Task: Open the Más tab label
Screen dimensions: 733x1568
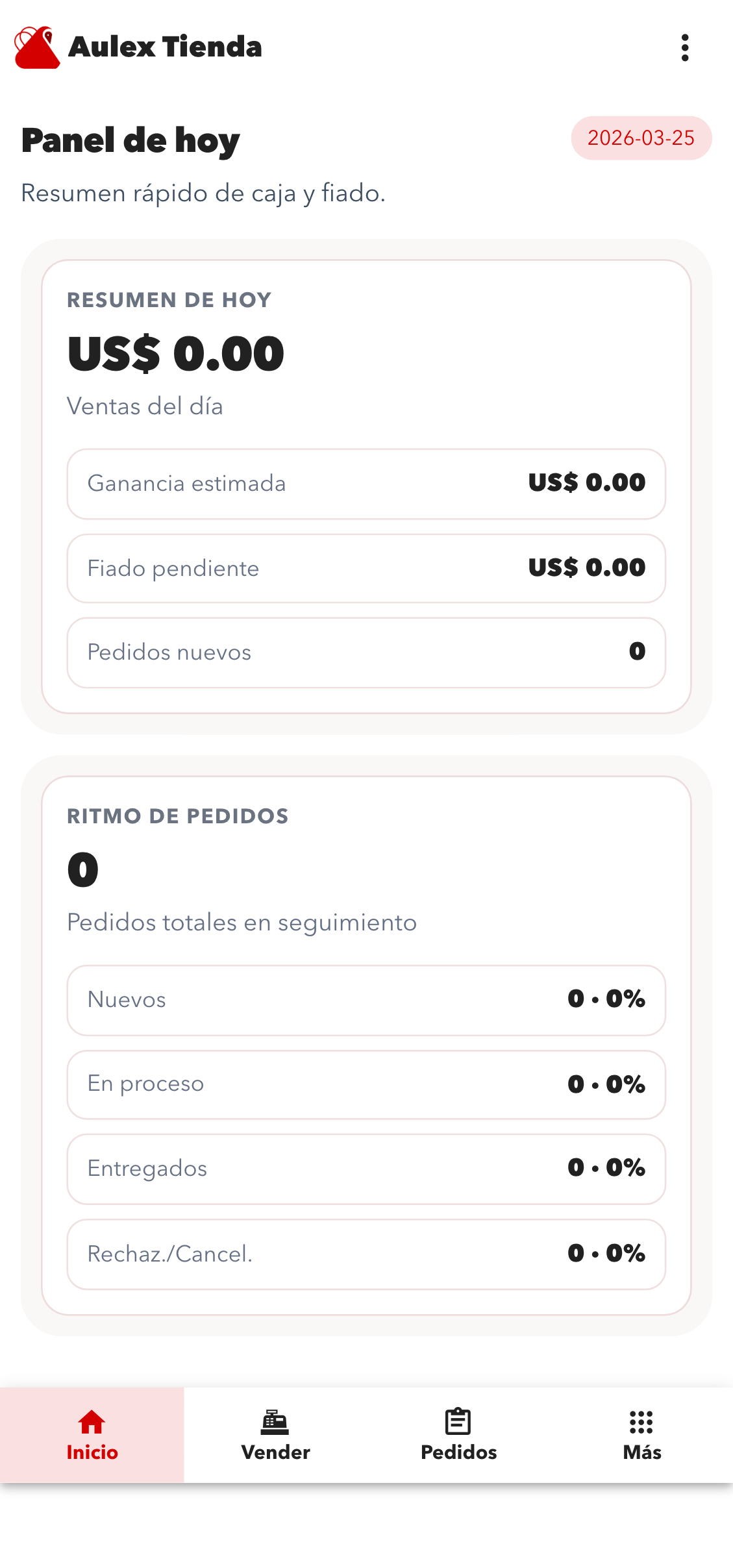Action: pyautogui.click(x=641, y=1452)
